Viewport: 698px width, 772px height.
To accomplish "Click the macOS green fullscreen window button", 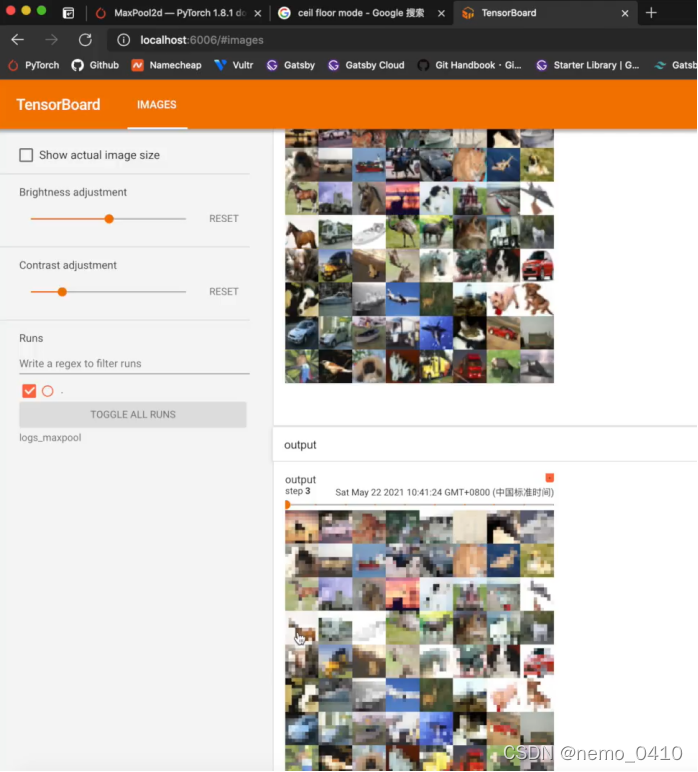I will (42, 10).
